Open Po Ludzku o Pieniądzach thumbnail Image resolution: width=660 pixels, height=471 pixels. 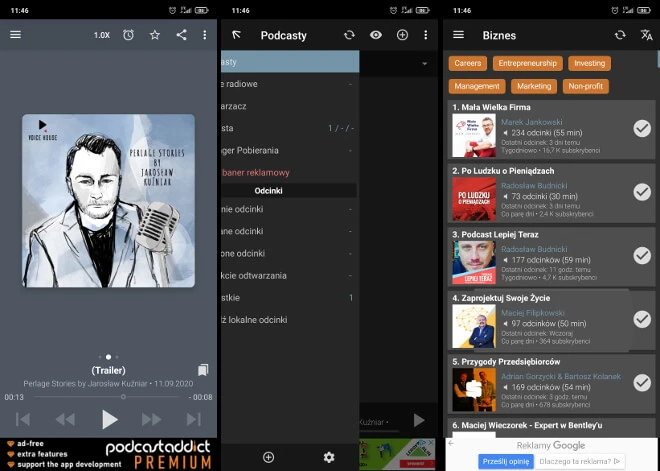click(474, 199)
